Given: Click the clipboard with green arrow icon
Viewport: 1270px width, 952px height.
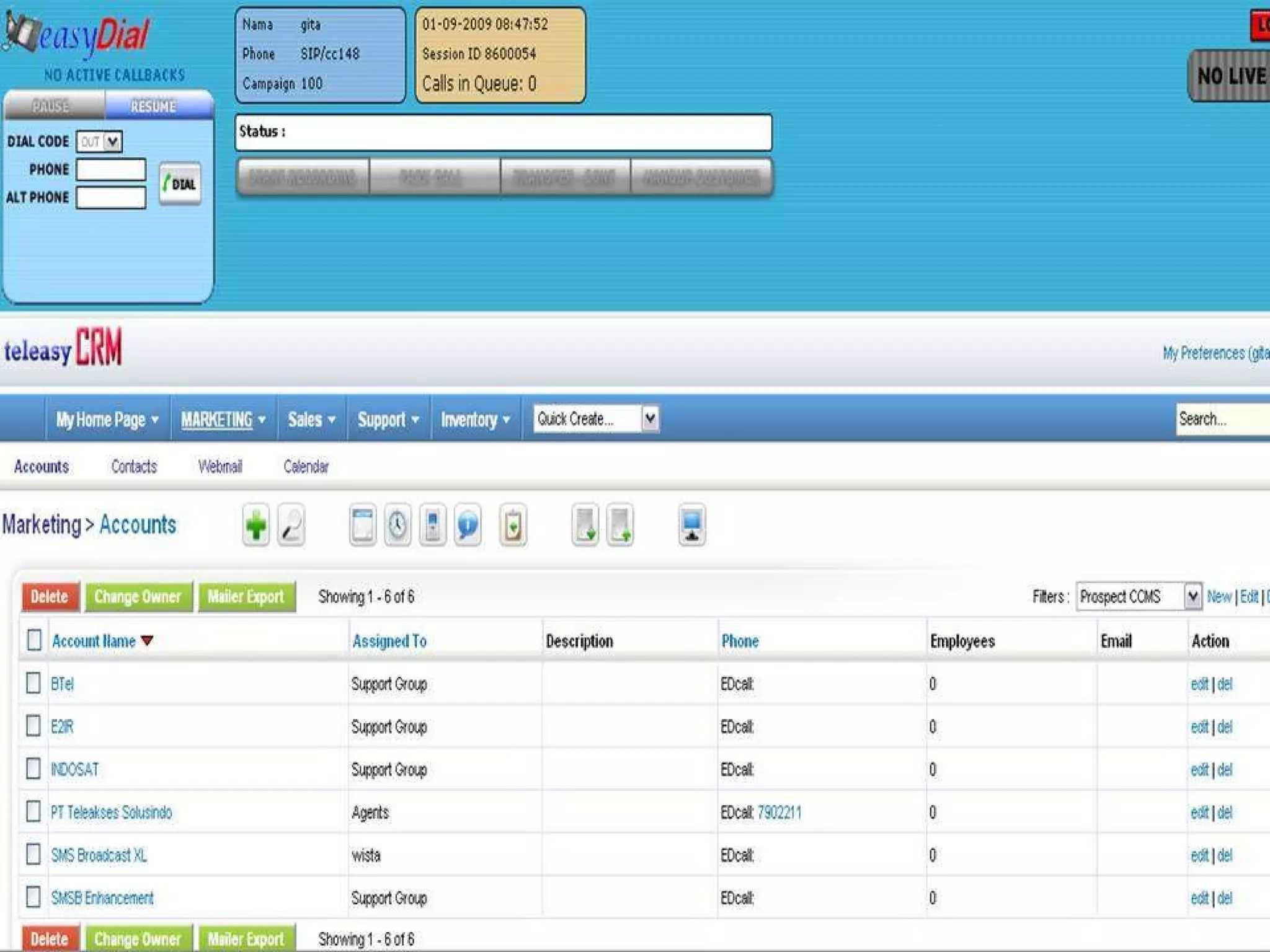Looking at the screenshot, I should click(513, 526).
